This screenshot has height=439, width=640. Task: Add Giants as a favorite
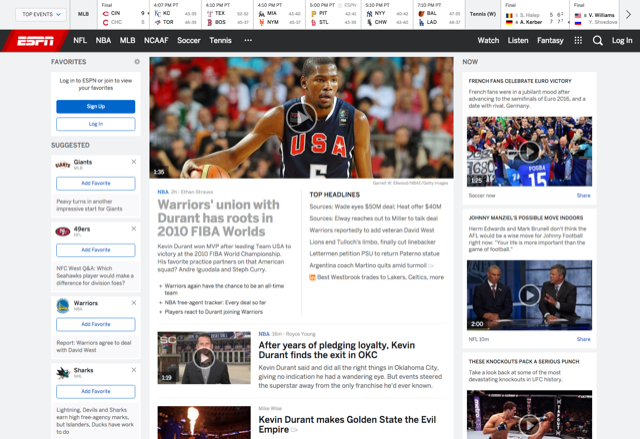(96, 184)
